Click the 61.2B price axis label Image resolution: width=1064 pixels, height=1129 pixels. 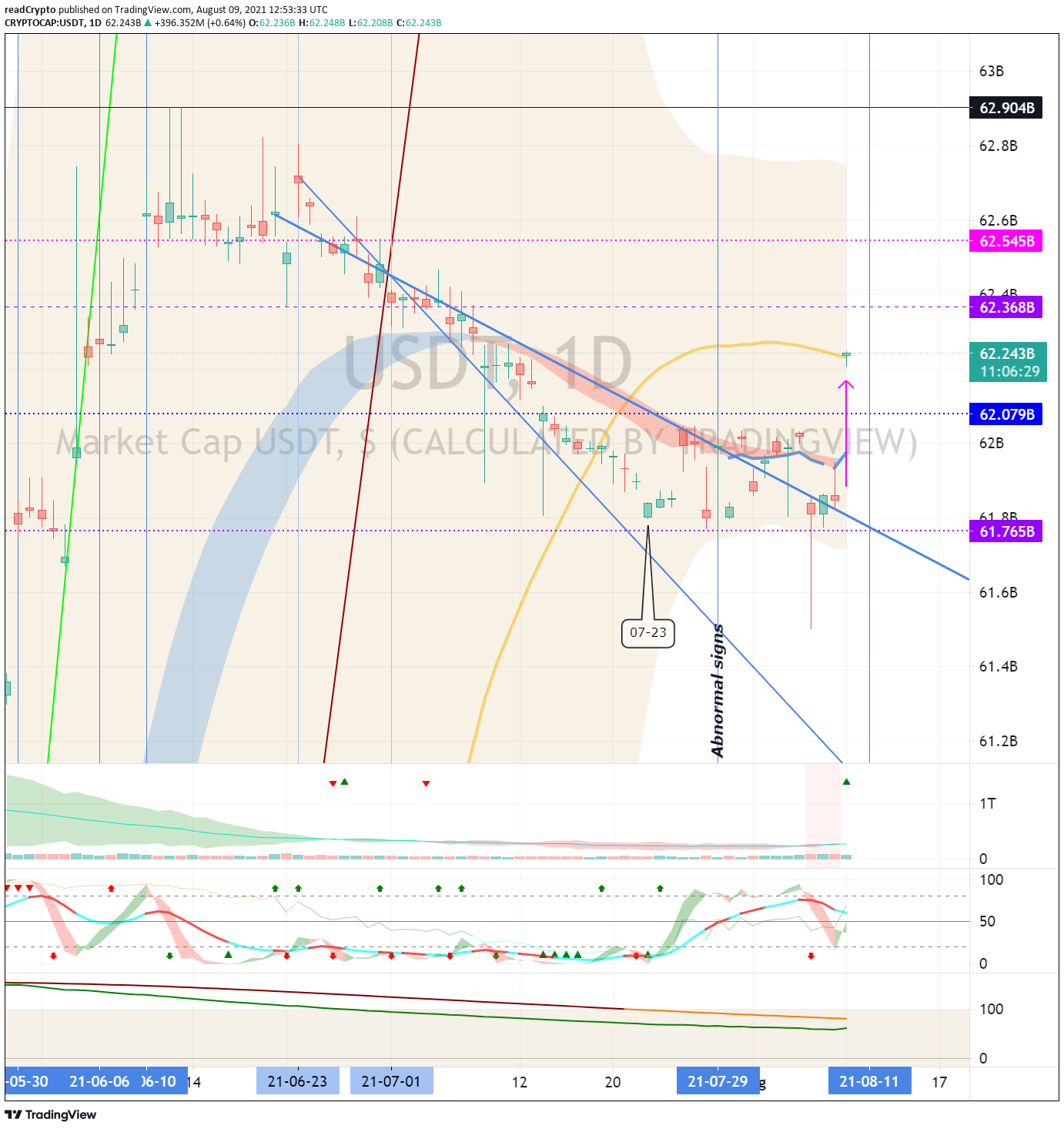point(998,741)
